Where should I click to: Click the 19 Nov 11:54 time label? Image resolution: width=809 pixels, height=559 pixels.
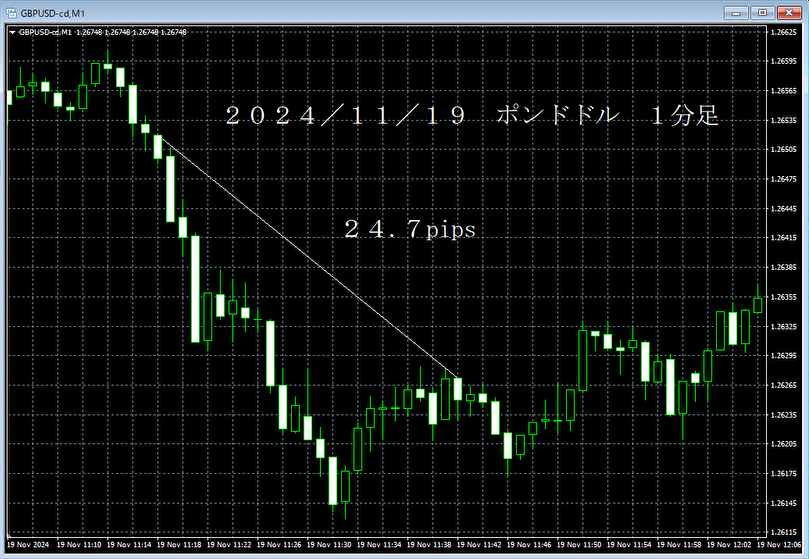[629, 545]
